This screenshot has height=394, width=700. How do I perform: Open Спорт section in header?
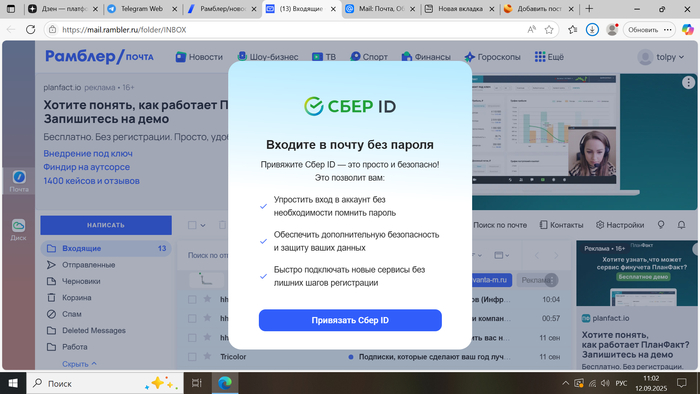click(369, 57)
